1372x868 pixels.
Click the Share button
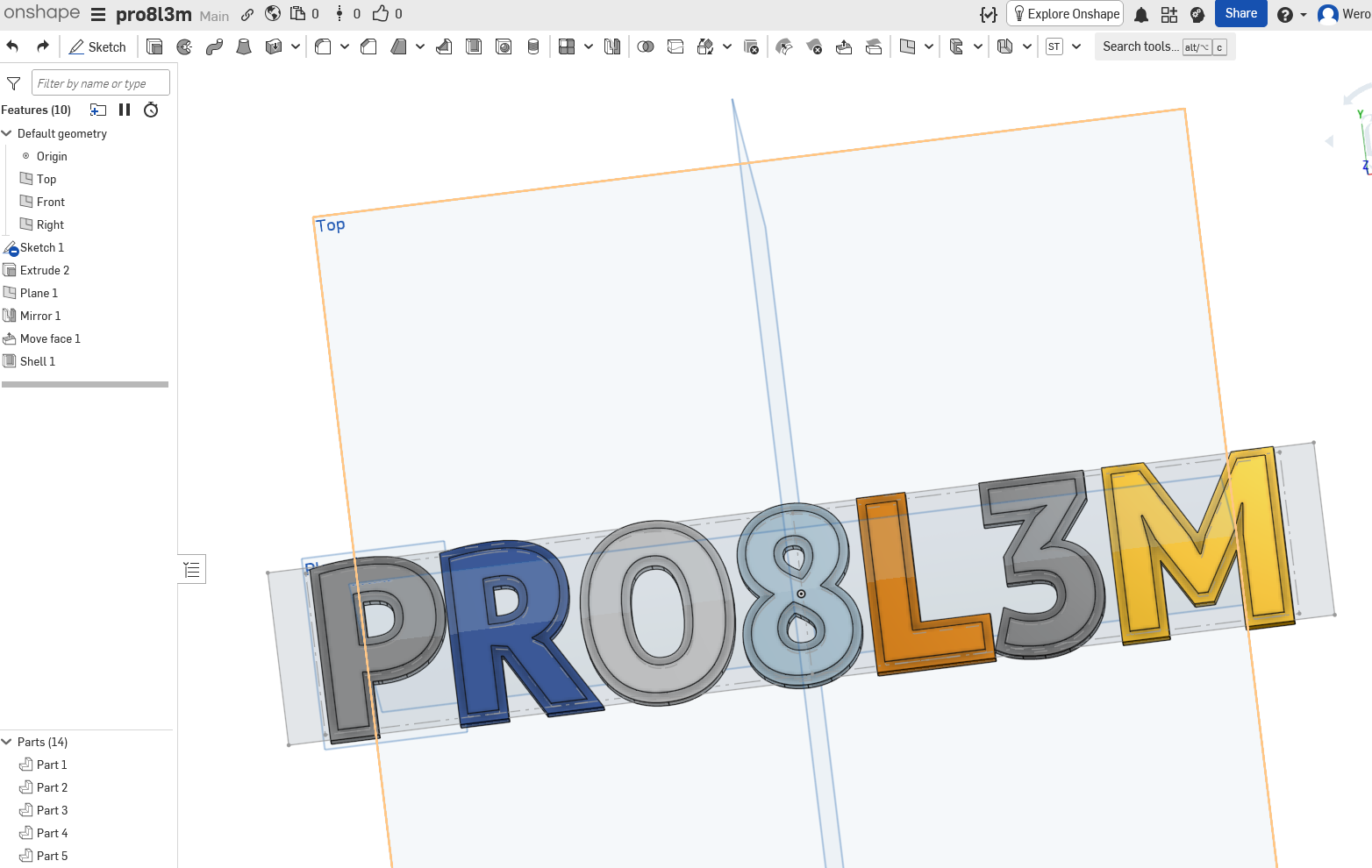(1241, 13)
